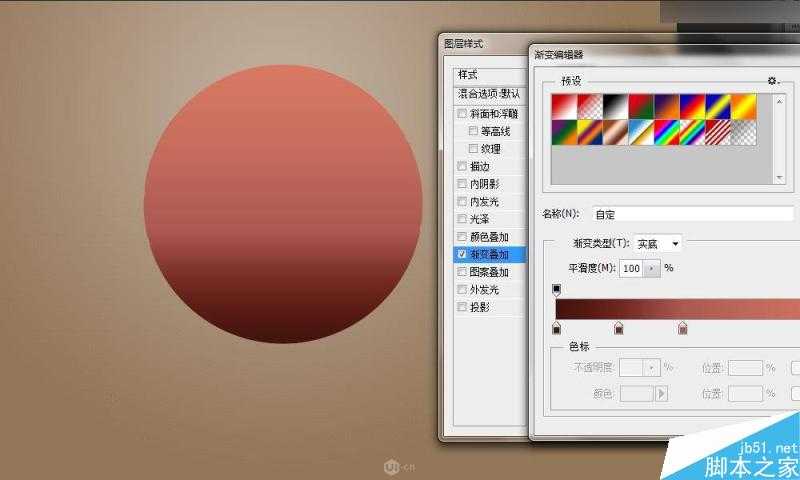Click the scroll-down arrow in presets list
This screenshot has width=800, height=480.
pyautogui.click(x=779, y=178)
